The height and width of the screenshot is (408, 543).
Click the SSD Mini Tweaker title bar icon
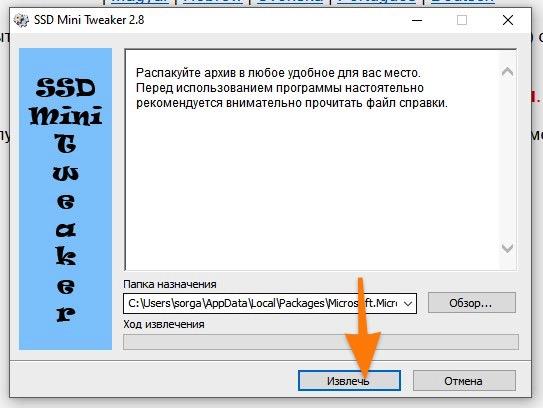click(x=21, y=20)
